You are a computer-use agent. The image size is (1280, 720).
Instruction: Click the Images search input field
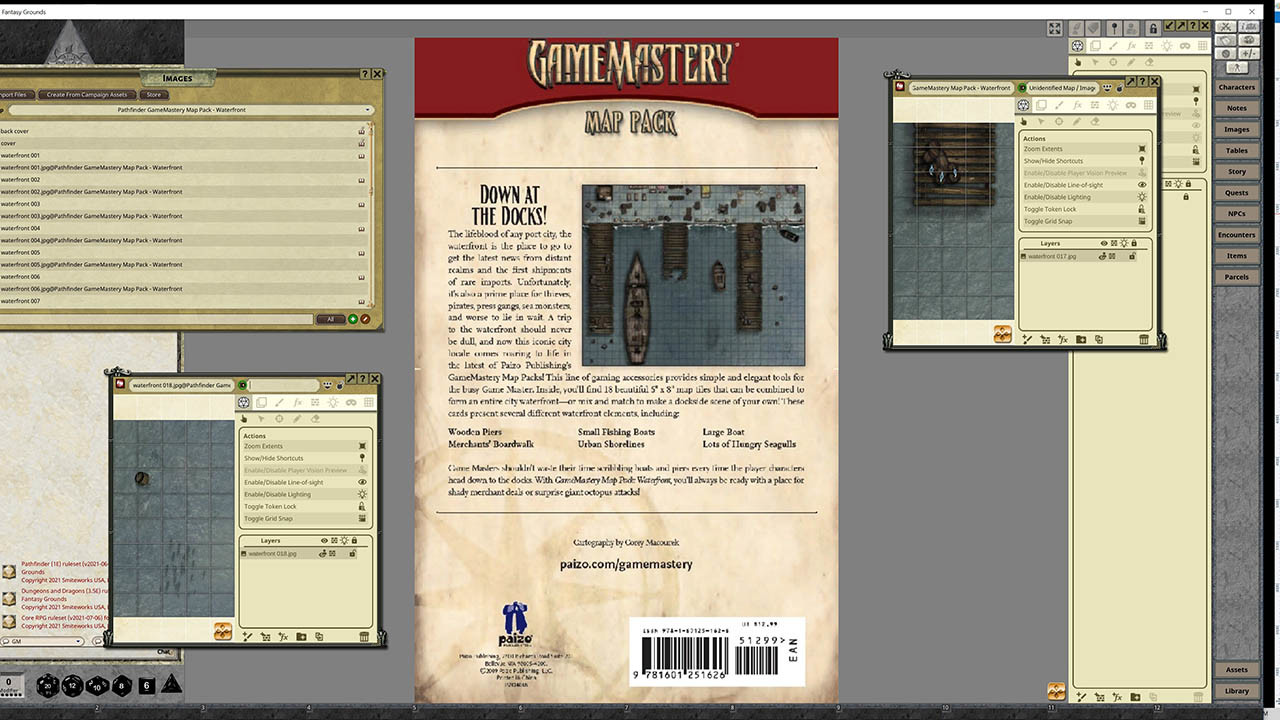point(157,319)
